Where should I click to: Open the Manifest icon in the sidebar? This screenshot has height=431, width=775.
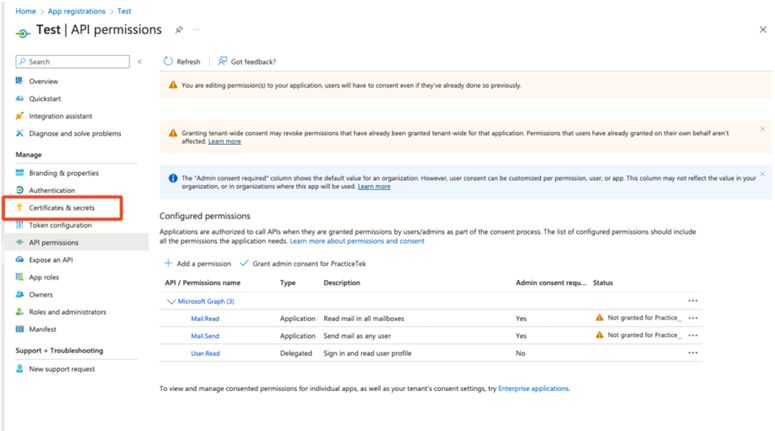click(x=19, y=329)
